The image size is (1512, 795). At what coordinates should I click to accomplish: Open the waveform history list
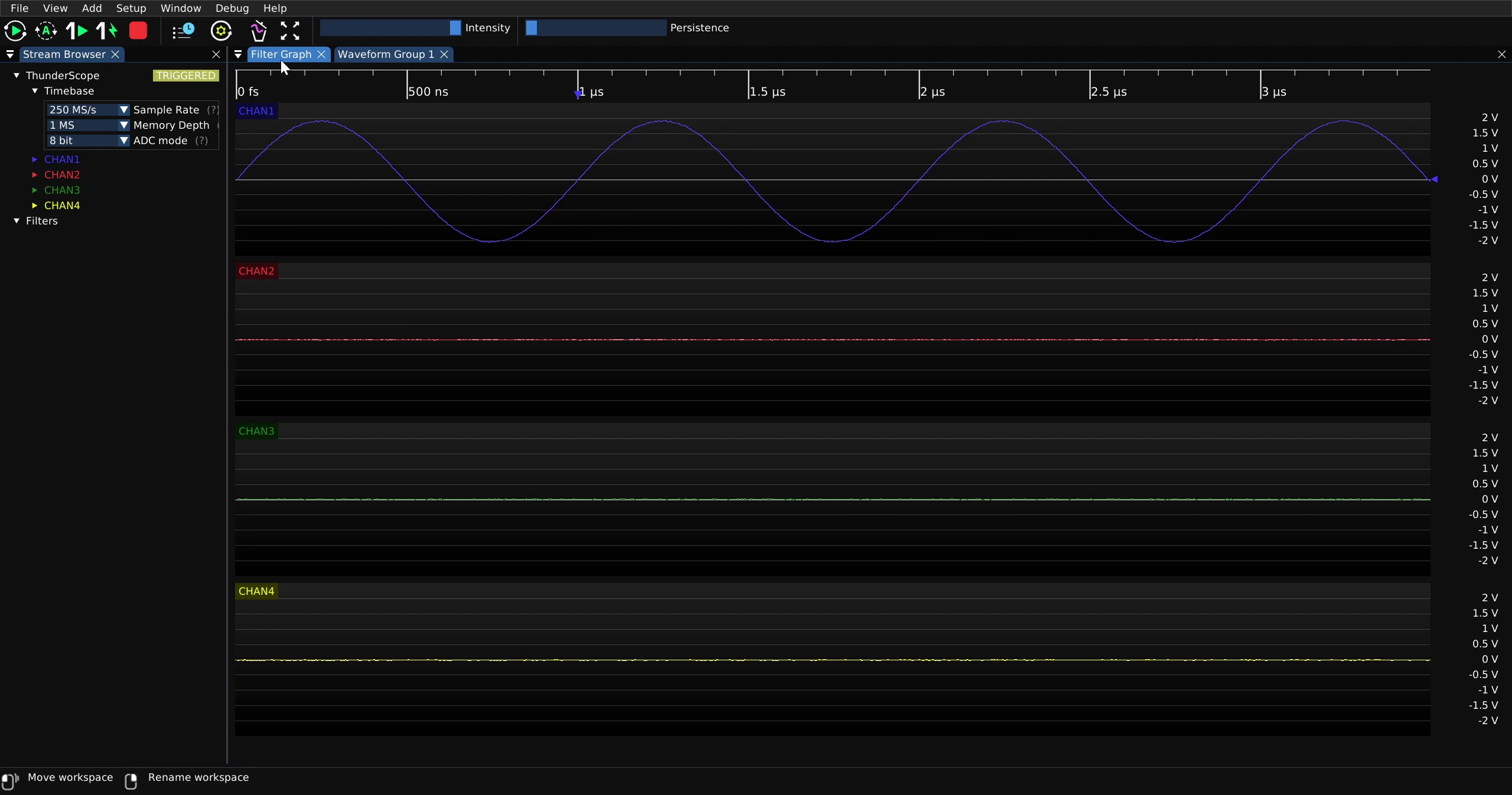(184, 31)
